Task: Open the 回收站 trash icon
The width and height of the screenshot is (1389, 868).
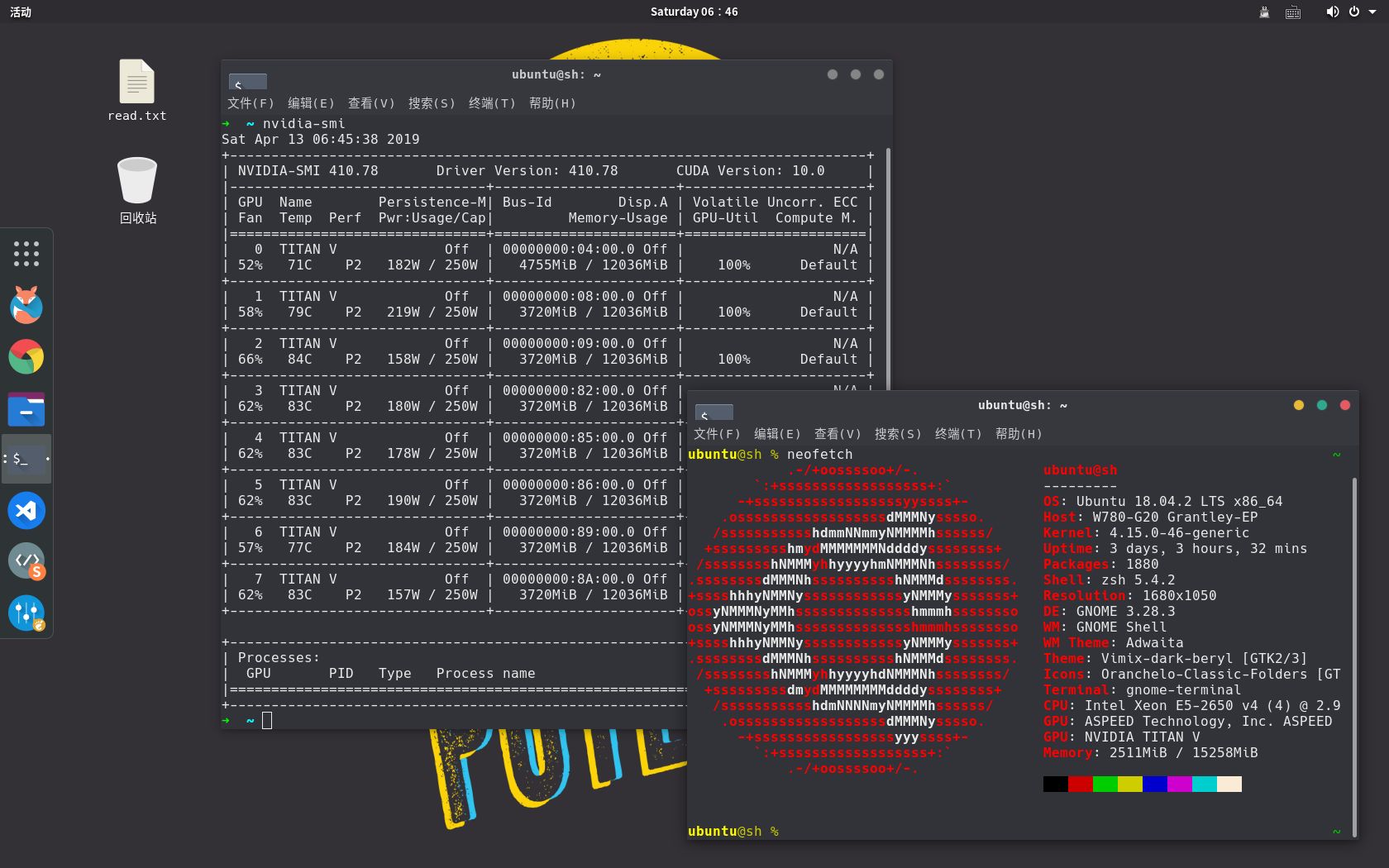Action: tap(137, 191)
